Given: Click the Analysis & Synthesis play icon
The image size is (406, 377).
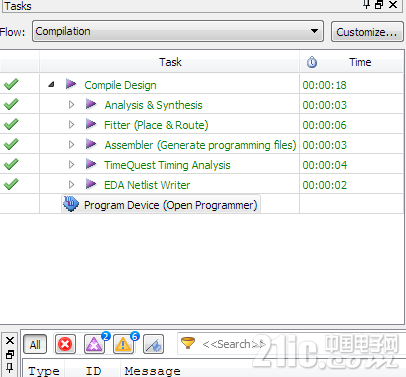Looking at the screenshot, I should coord(91,104).
